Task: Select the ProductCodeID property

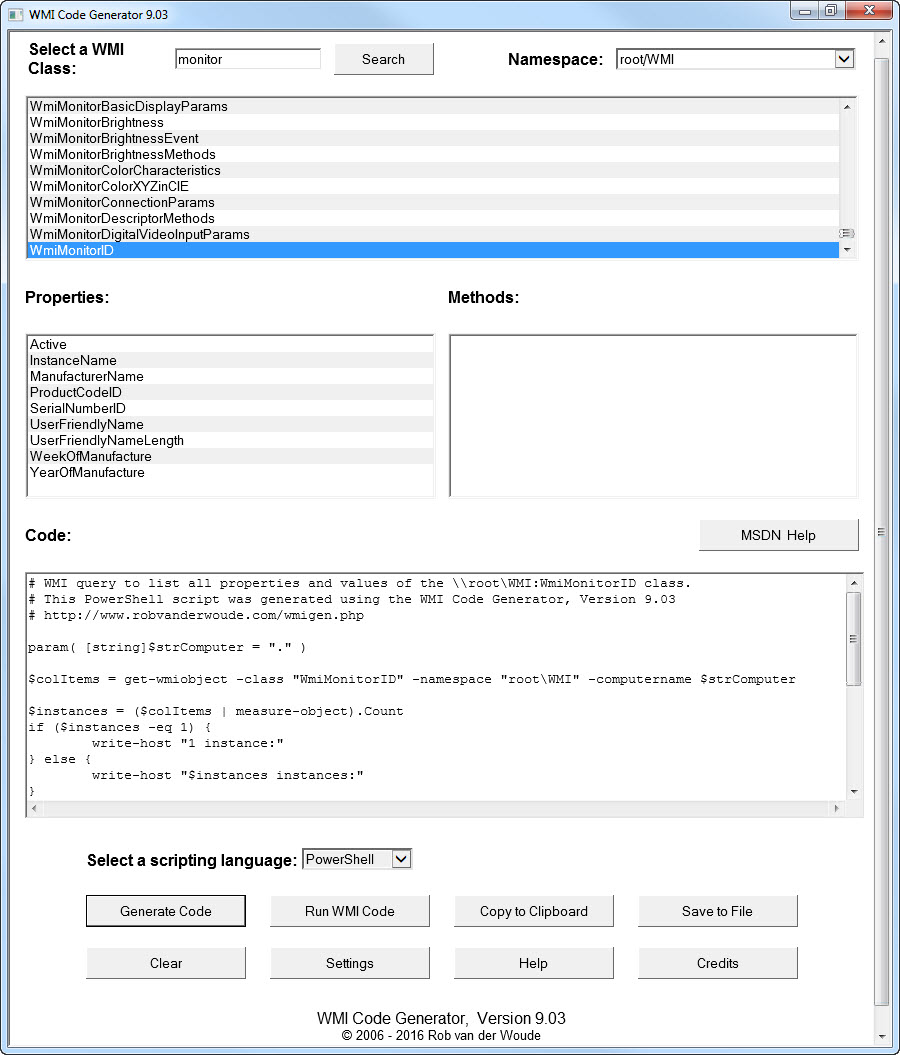Action: (x=230, y=392)
